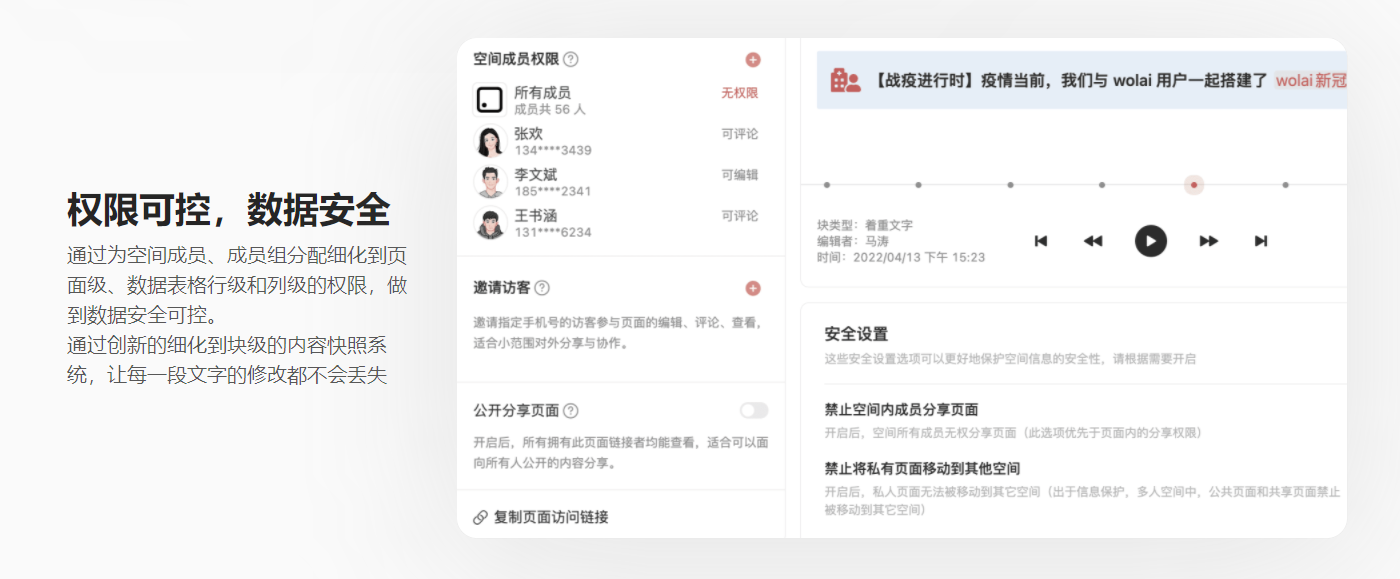This screenshot has width=1400, height=579.
Task: Open 李文斌's 可编辑 permission menu
Action: (x=739, y=175)
